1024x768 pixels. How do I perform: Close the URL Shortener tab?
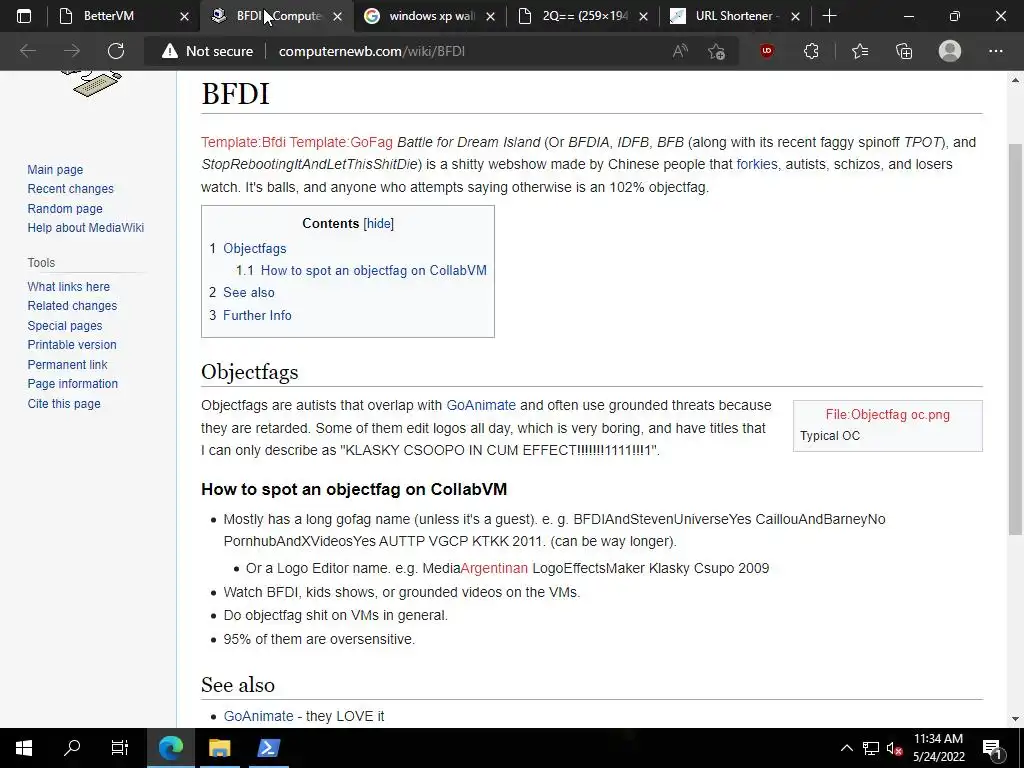pos(795,16)
